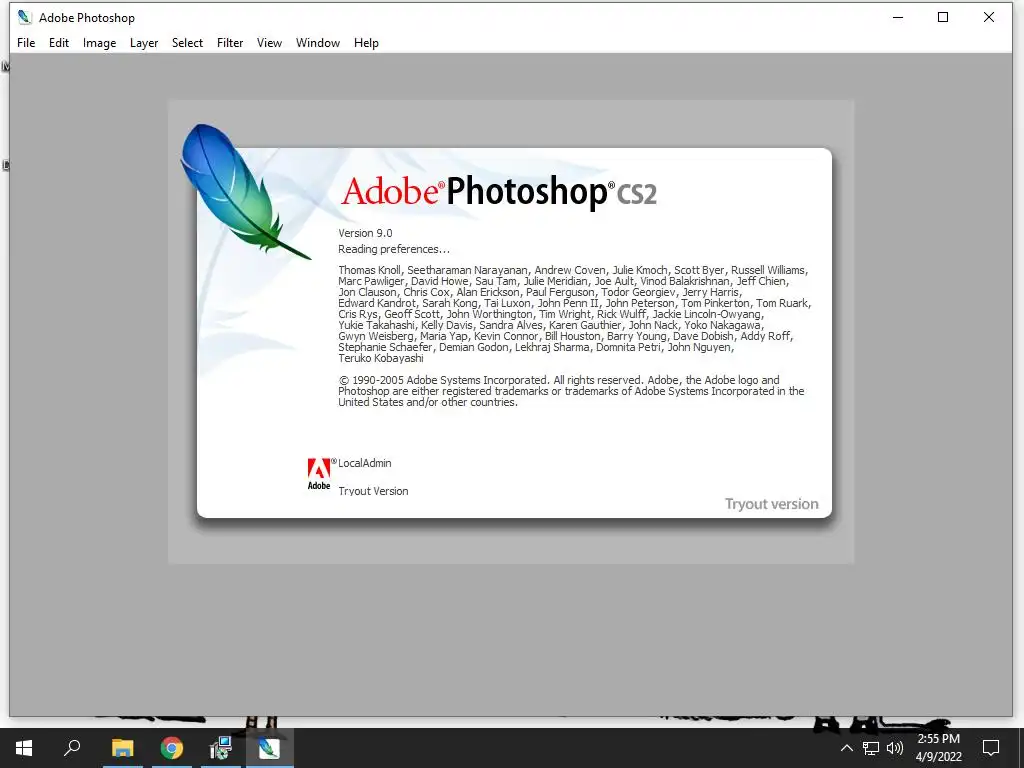This screenshot has height=768, width=1024.
Task: Click the 'Version 9.0' text
Action: [x=365, y=233]
